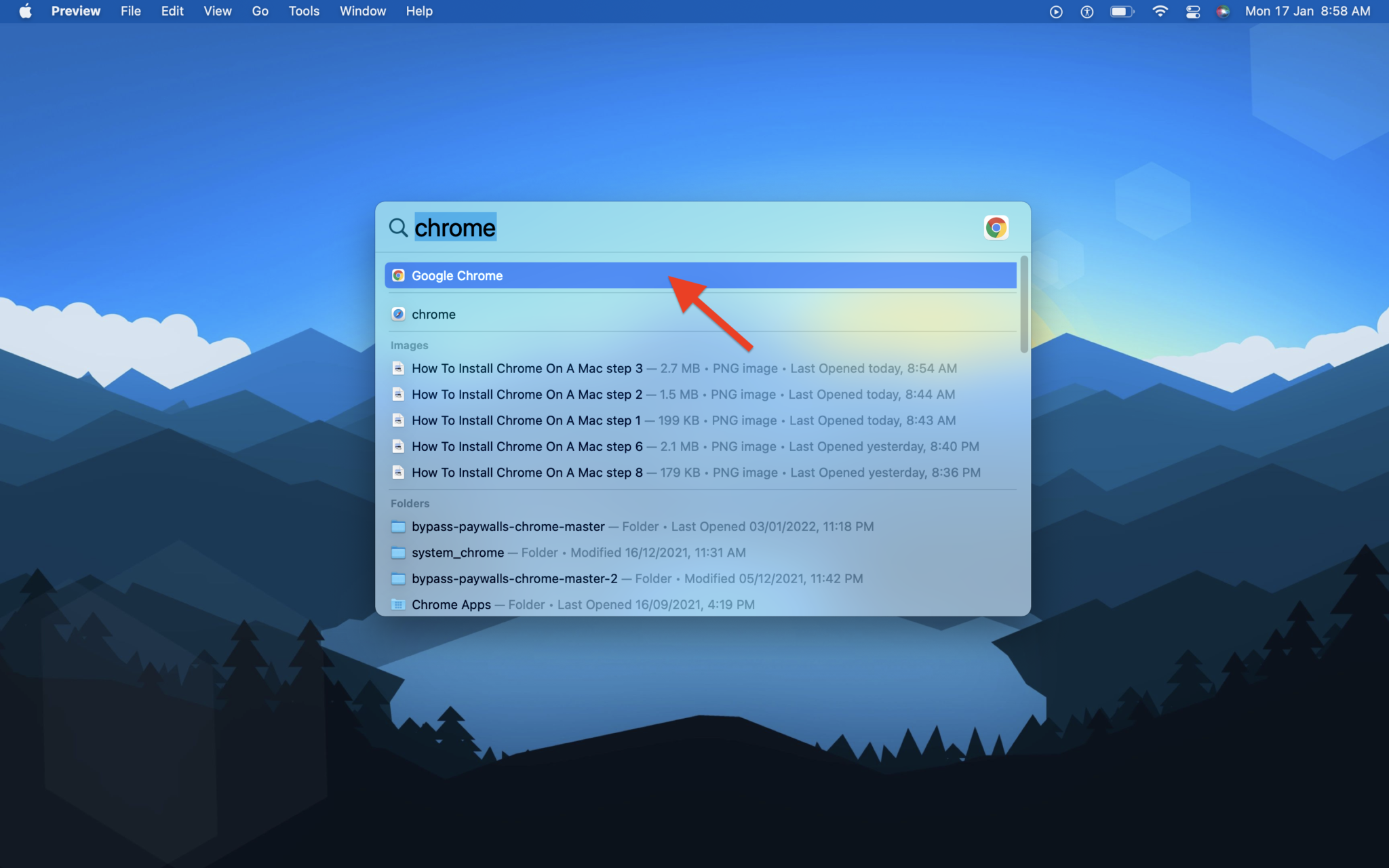Select the system_chrome folder result
The height and width of the screenshot is (868, 1389).
pyautogui.click(x=701, y=553)
